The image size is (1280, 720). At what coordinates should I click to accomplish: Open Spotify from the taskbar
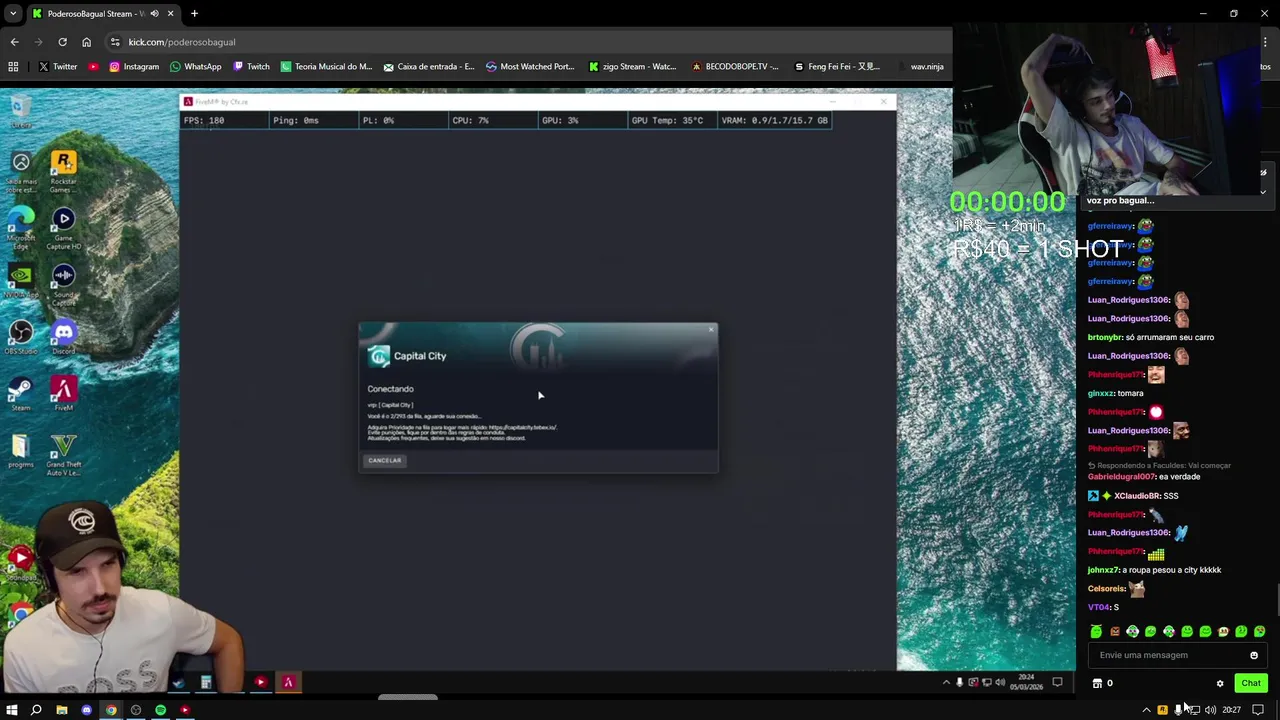click(160, 710)
